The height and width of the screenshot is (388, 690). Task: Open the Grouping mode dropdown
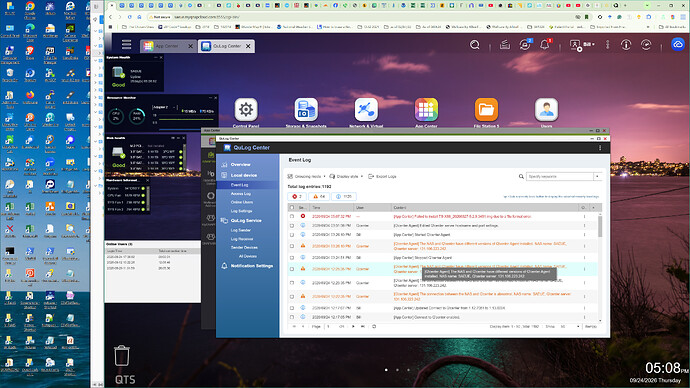point(306,176)
